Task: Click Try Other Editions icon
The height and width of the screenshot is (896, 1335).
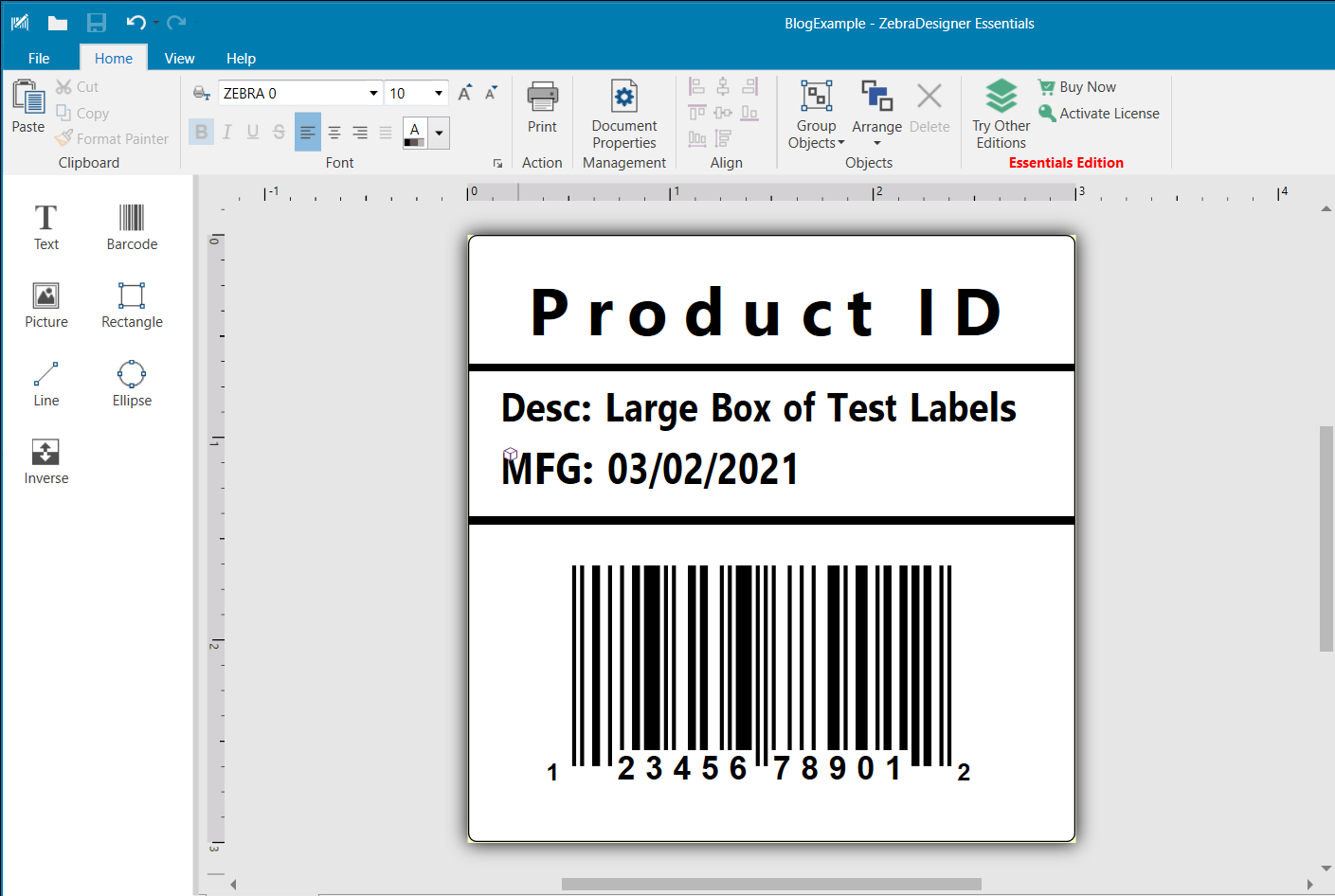Action: [1001, 97]
